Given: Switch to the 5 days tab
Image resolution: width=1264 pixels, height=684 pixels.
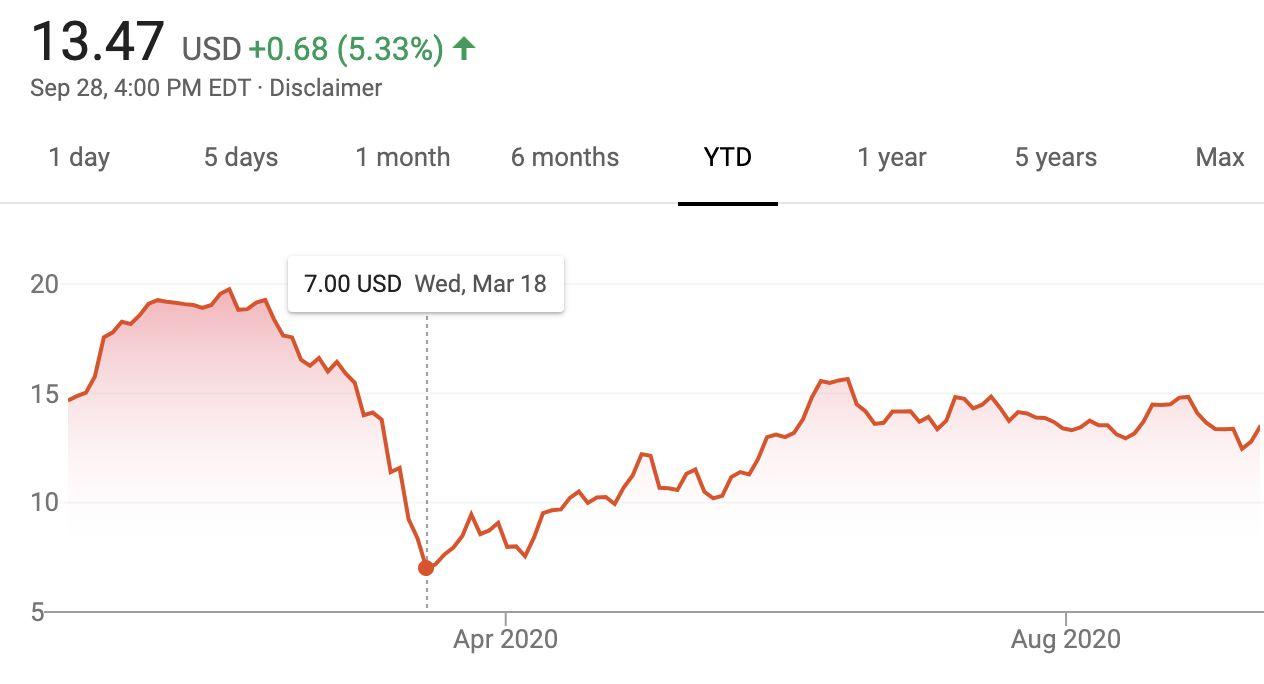Looking at the screenshot, I should click(x=241, y=157).
